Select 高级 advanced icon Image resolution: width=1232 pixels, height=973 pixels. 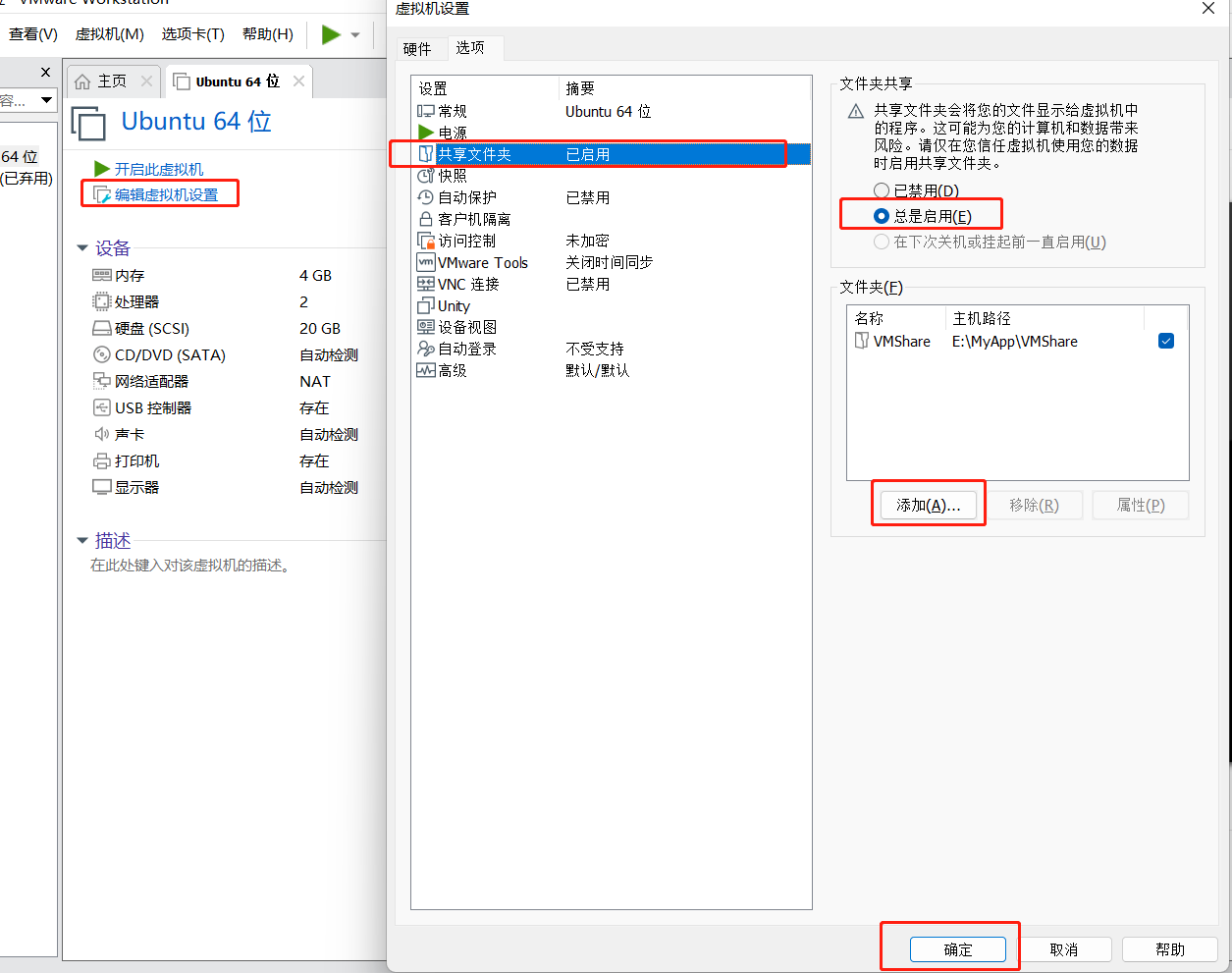pos(426,370)
